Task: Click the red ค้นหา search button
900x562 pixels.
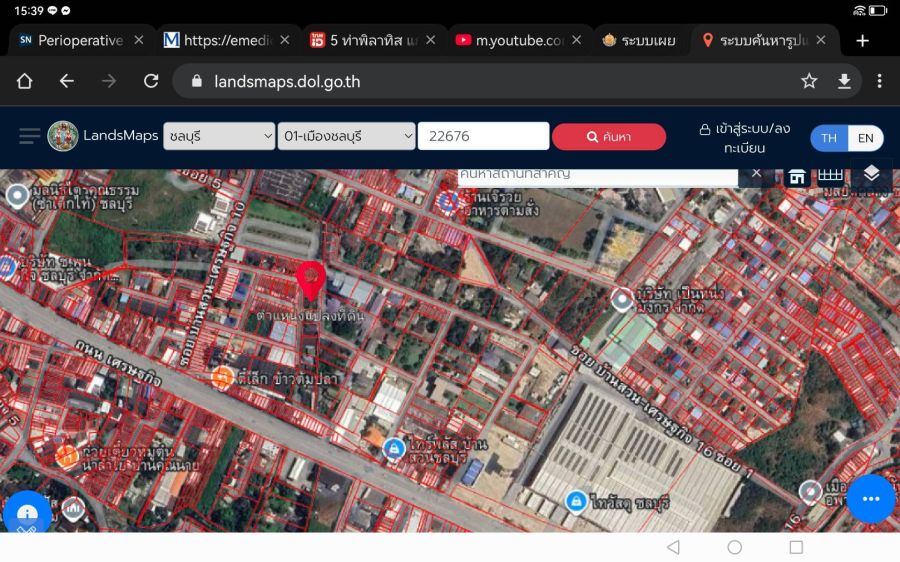Action: point(608,137)
